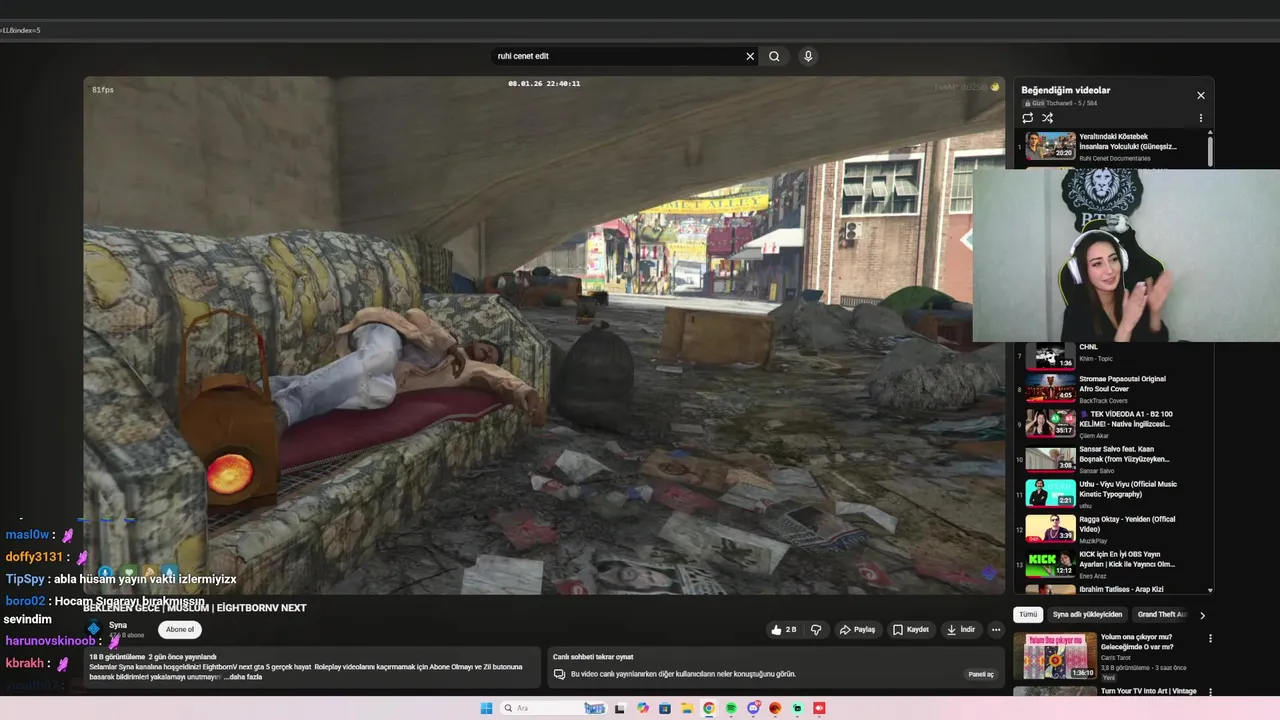Open Task View on taskbar

(x=619, y=708)
